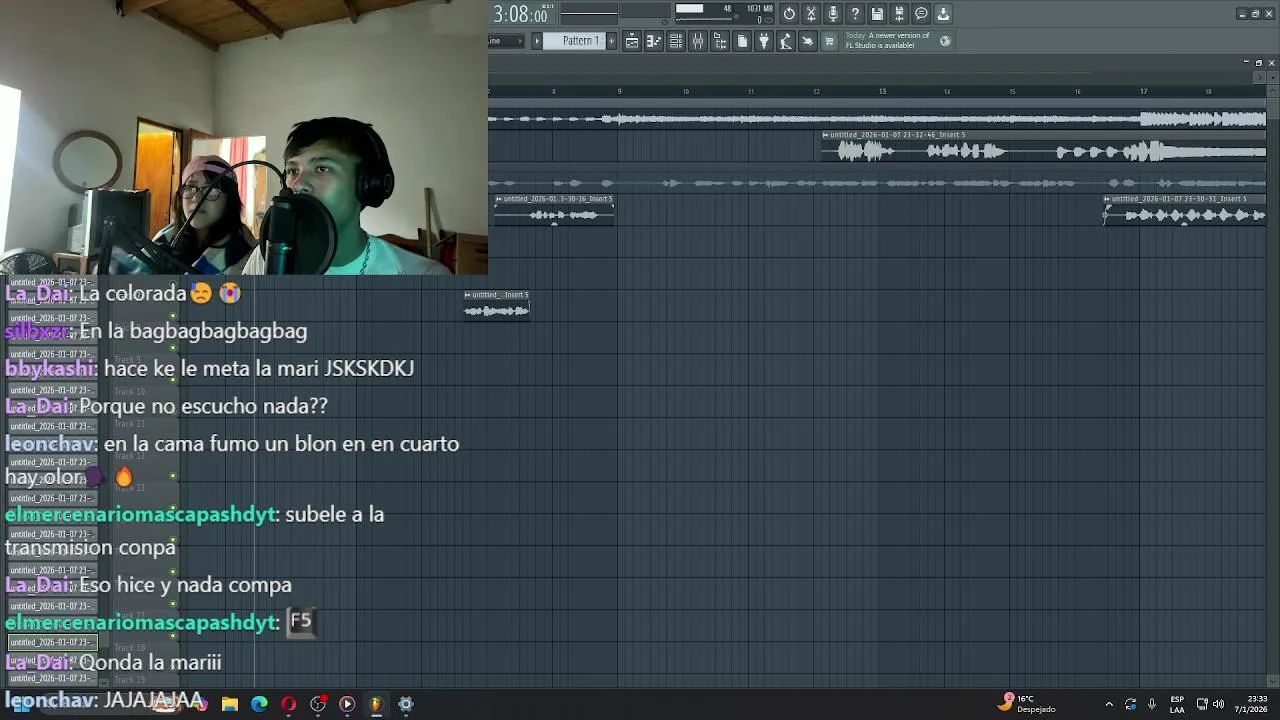
Task: Export audio with render waveform icon
Action: 899,14
